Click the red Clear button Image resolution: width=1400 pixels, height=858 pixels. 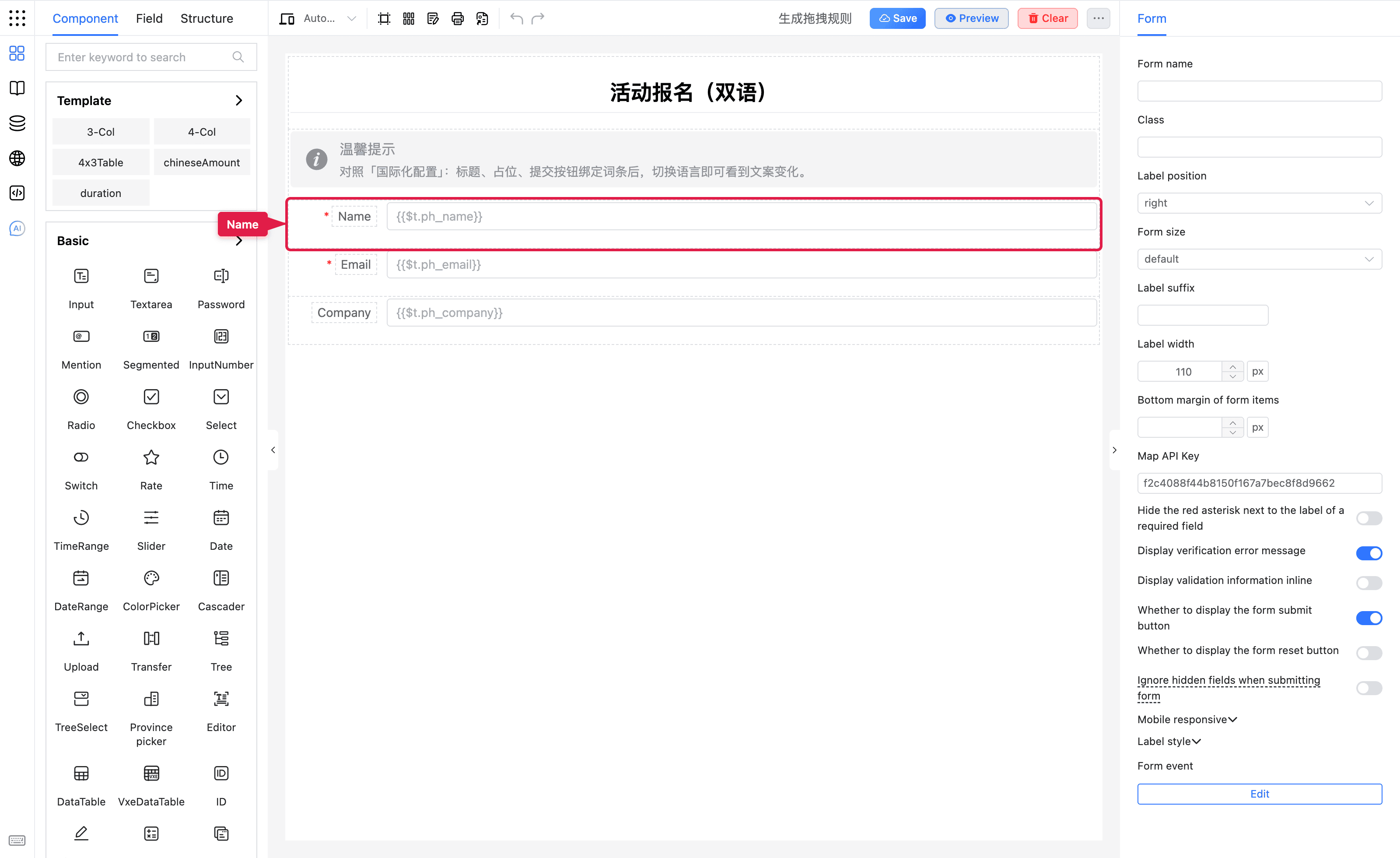point(1047,18)
